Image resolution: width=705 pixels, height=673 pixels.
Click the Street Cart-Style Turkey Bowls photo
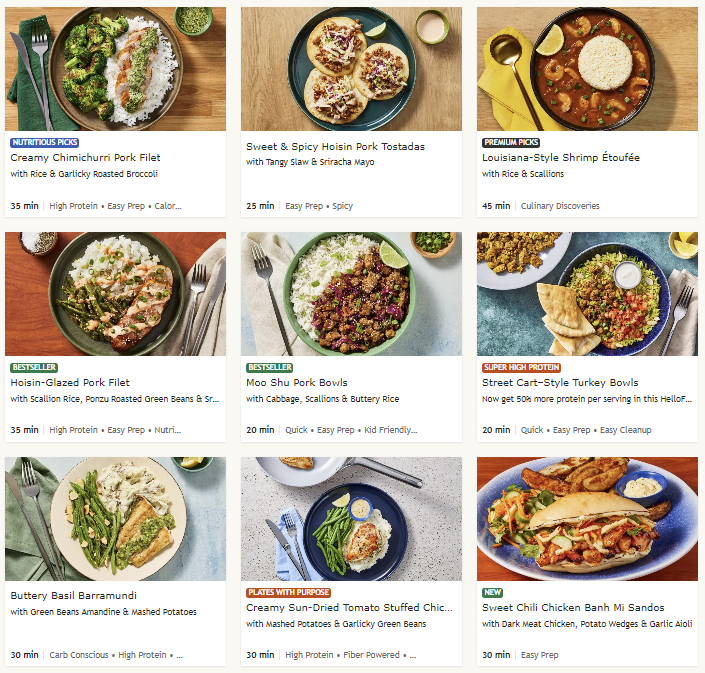tap(587, 293)
